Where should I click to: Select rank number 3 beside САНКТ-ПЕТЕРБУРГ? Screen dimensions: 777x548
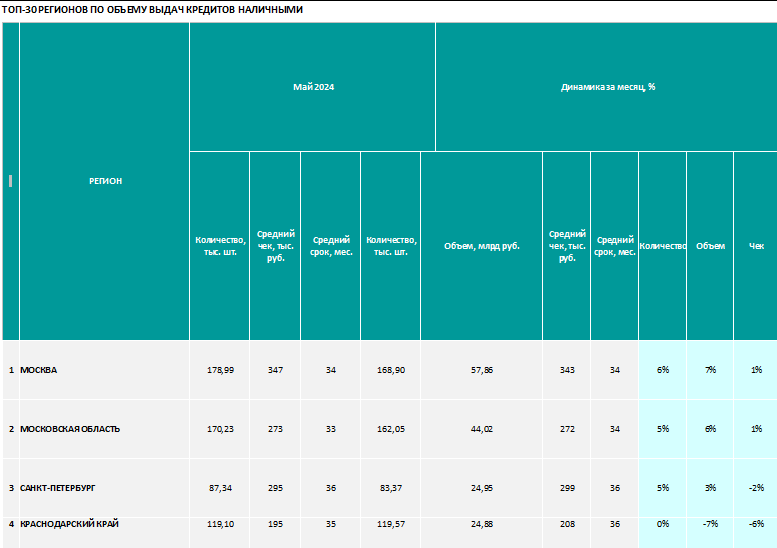pos(11,488)
